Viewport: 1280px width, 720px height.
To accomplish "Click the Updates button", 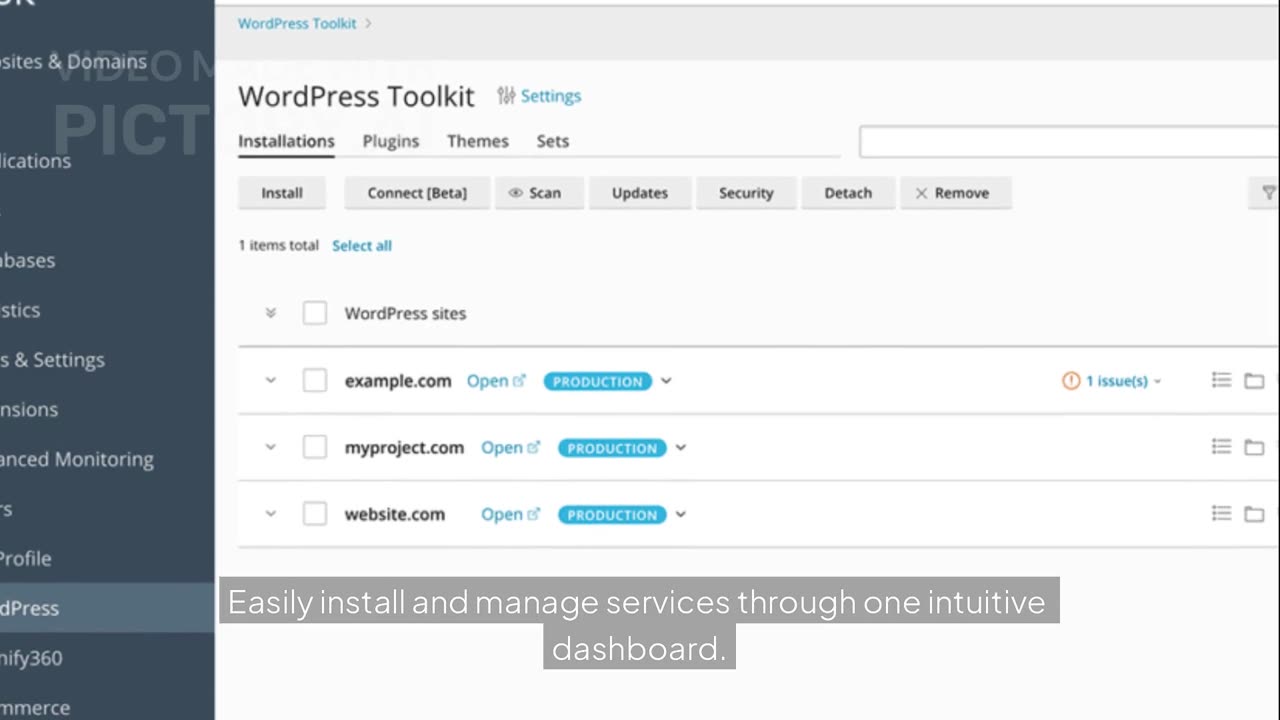I will [640, 193].
